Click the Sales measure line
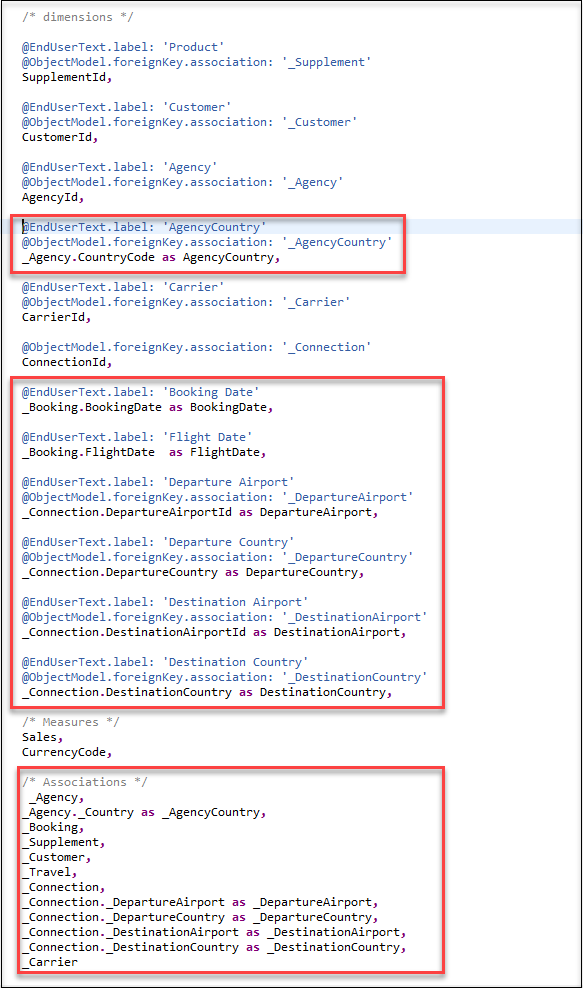 point(43,737)
